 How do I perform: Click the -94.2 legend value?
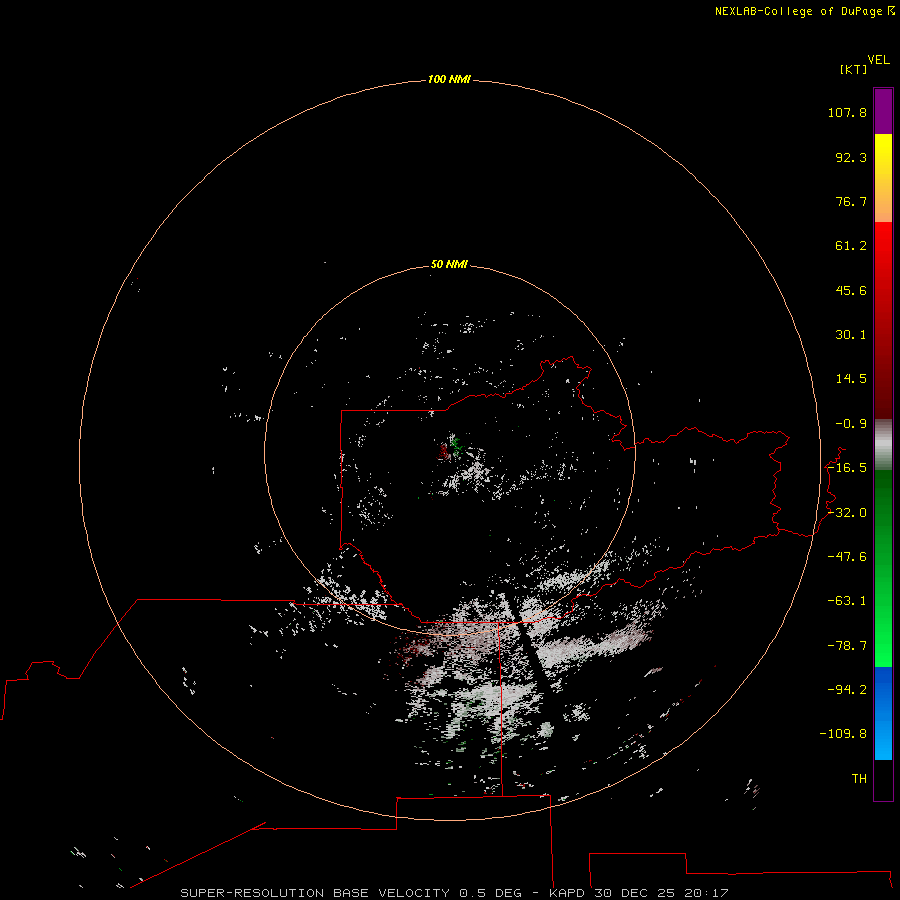click(x=847, y=689)
